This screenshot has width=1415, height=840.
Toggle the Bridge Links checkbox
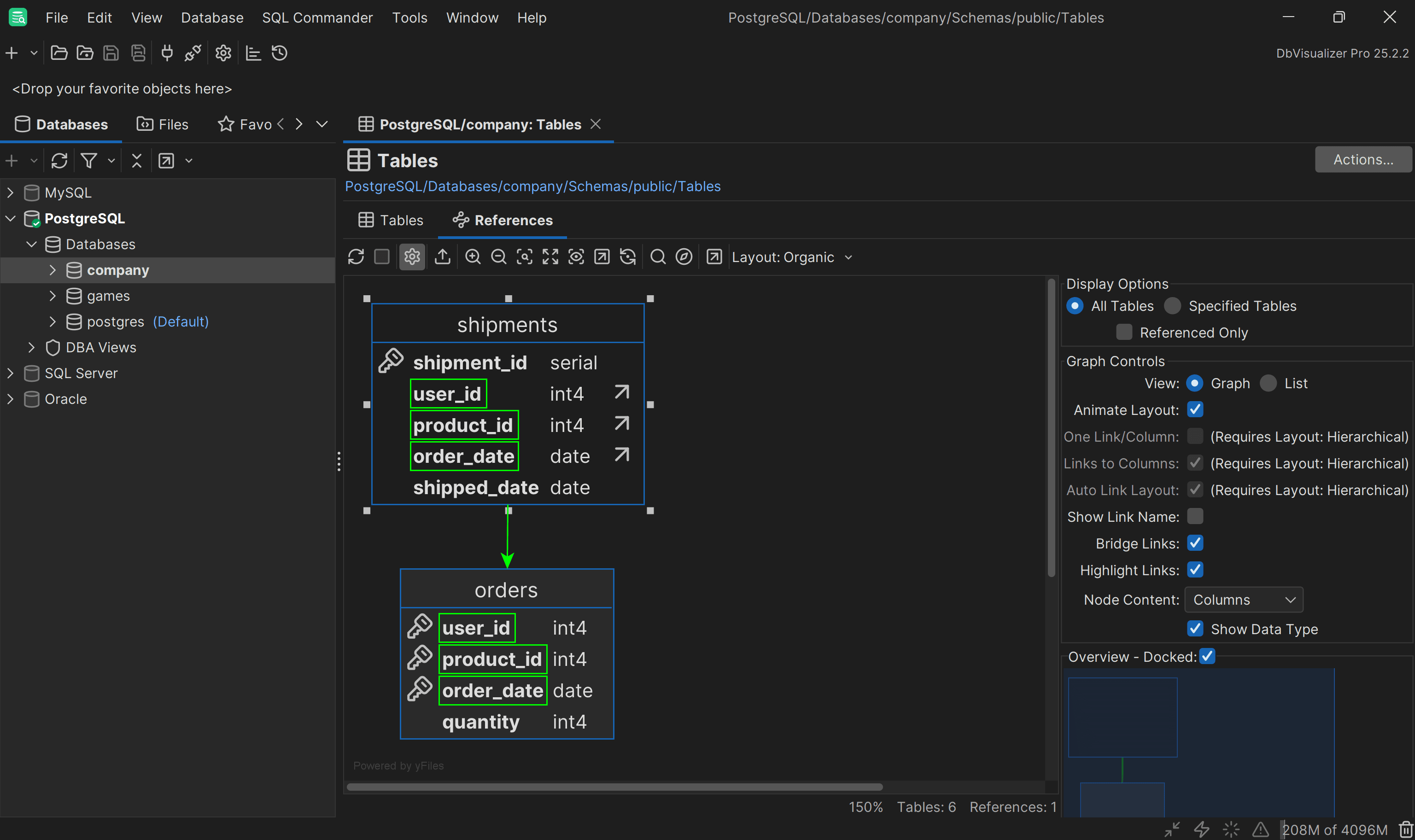(x=1195, y=543)
